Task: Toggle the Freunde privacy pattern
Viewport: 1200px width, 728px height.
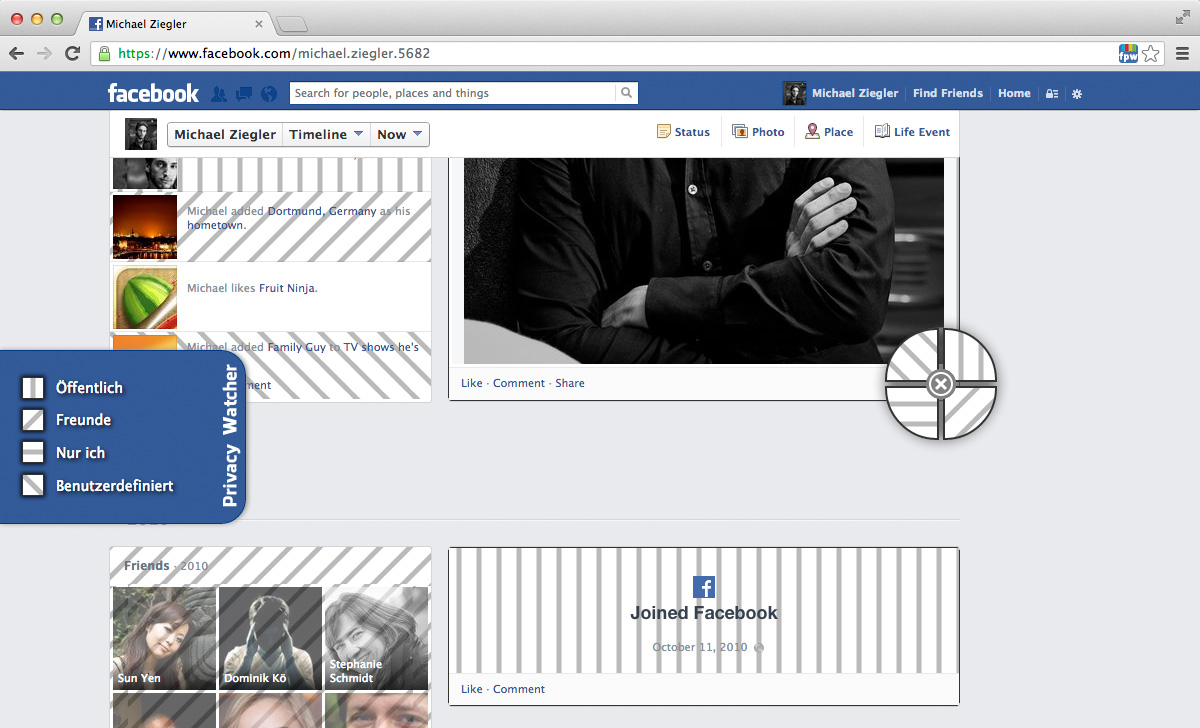Action: [34, 420]
